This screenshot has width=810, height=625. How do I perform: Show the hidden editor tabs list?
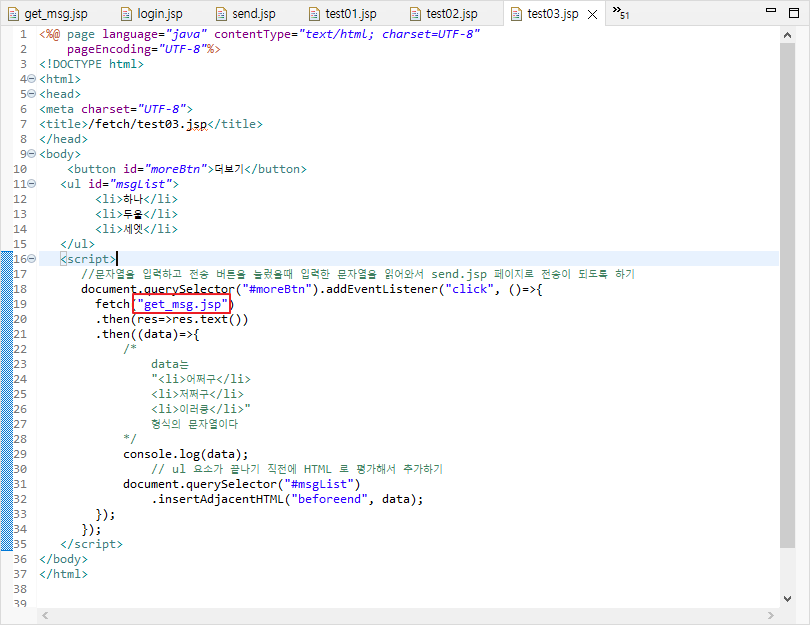click(620, 12)
